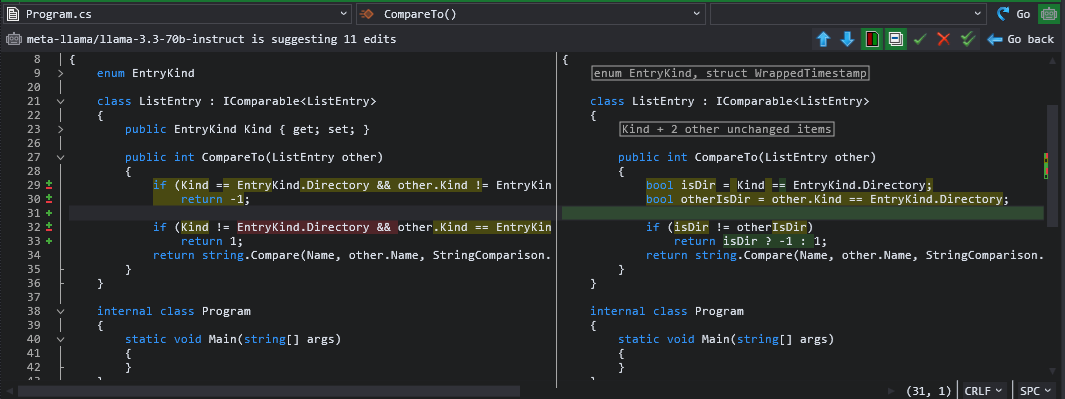Open the CRLF line ending selector
Screen dimensions: 1065x399
983,391
